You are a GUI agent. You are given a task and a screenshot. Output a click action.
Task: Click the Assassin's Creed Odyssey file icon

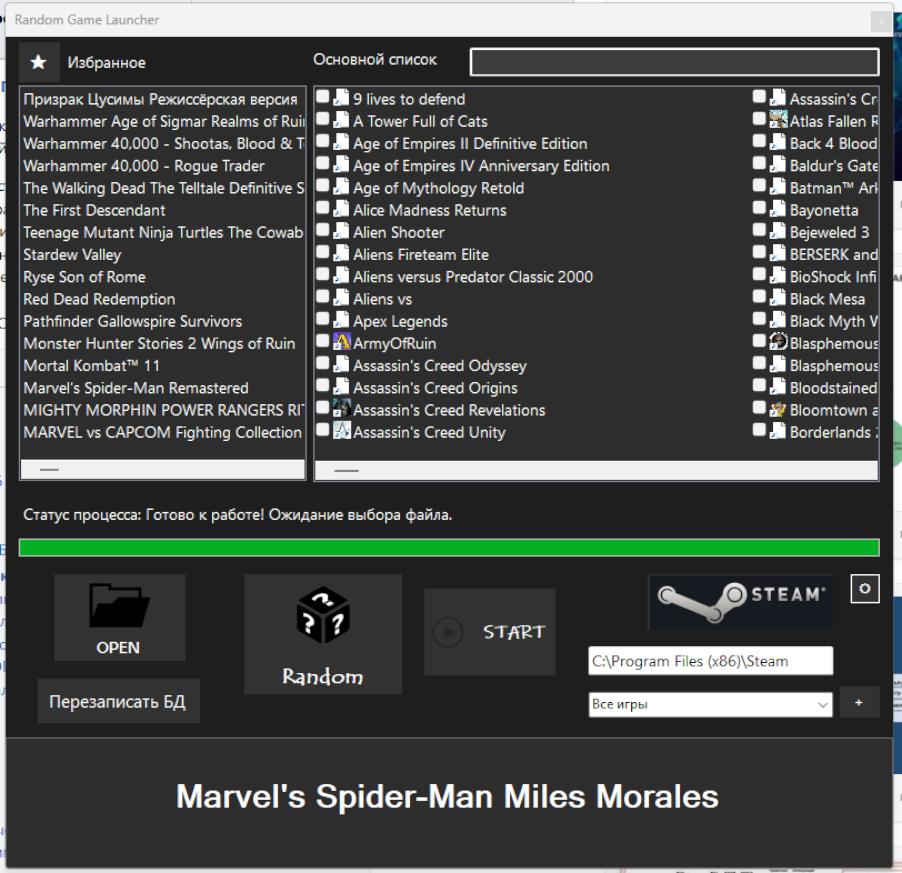342,364
